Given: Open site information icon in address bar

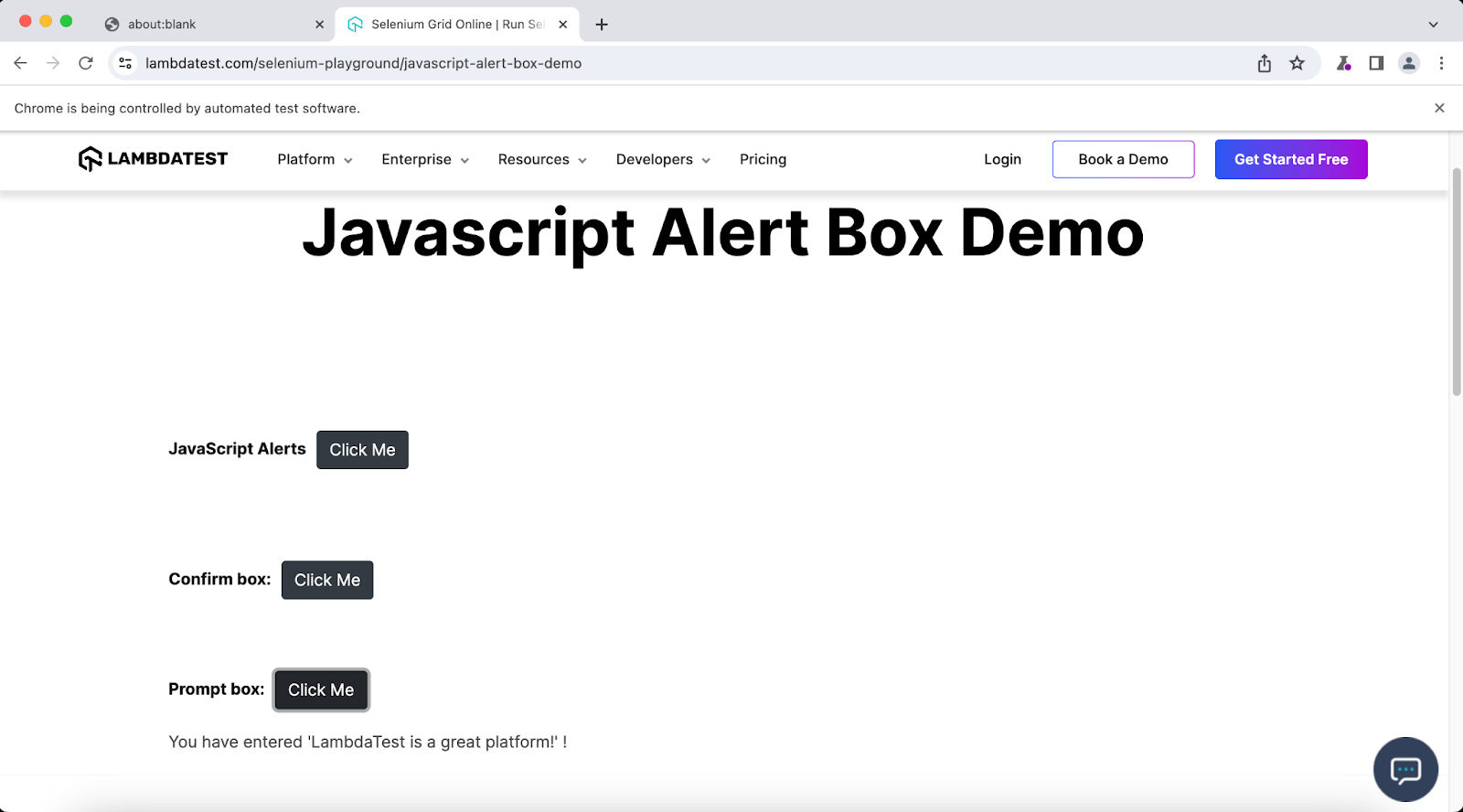Looking at the screenshot, I should click(125, 63).
